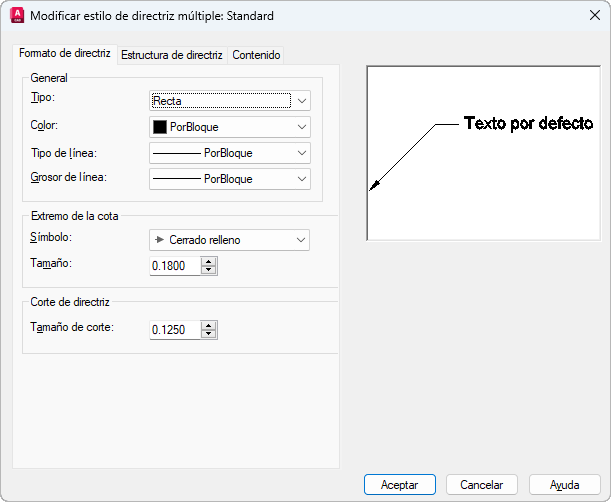Decrease Tamaño de corte with down arrow

click(209, 334)
